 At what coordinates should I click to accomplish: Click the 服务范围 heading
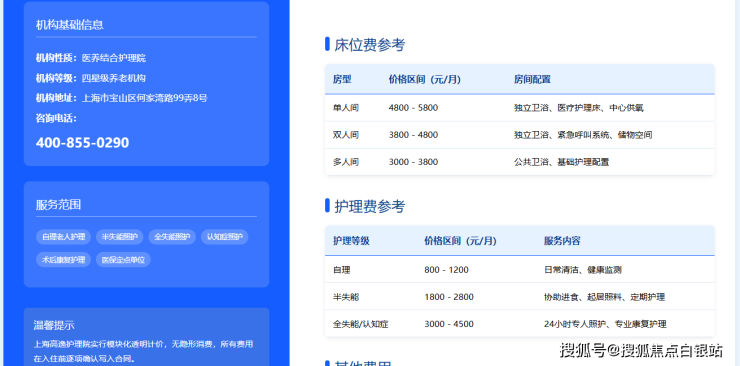tap(59, 204)
